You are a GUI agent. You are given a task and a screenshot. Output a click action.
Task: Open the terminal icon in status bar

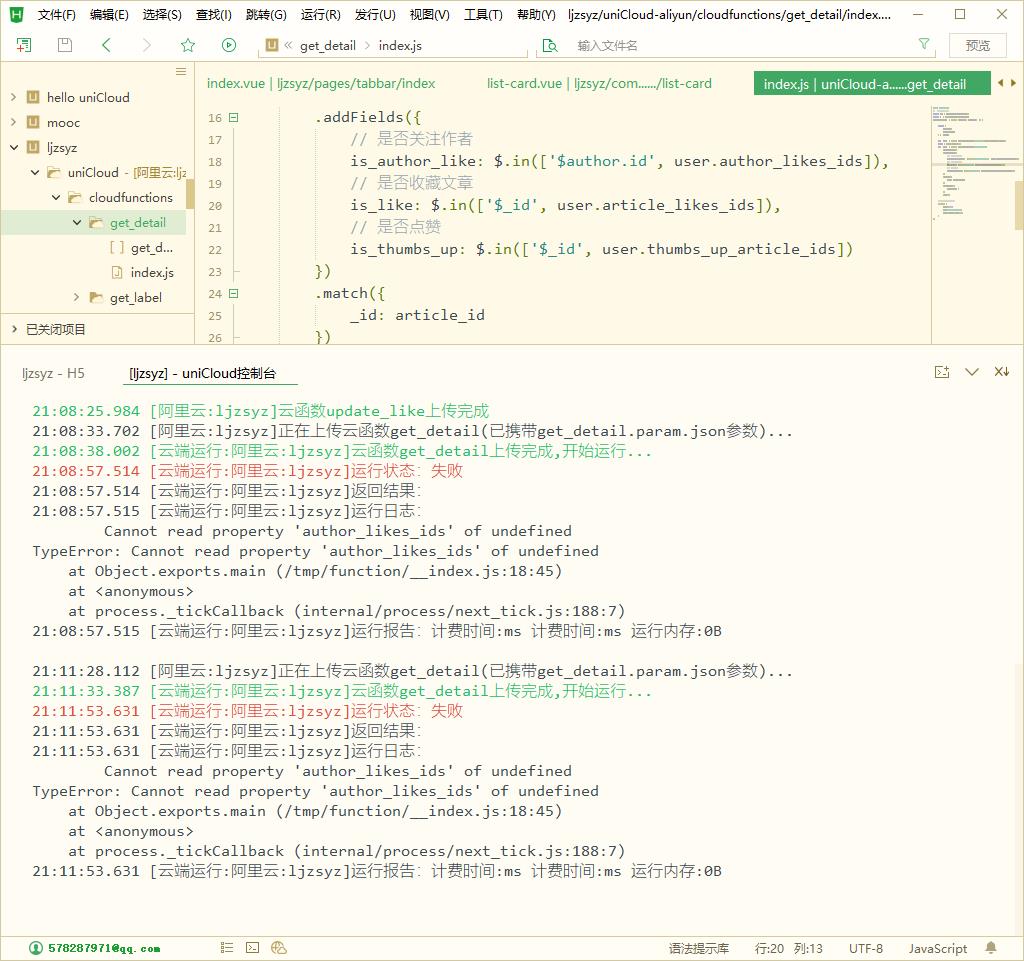point(253,948)
